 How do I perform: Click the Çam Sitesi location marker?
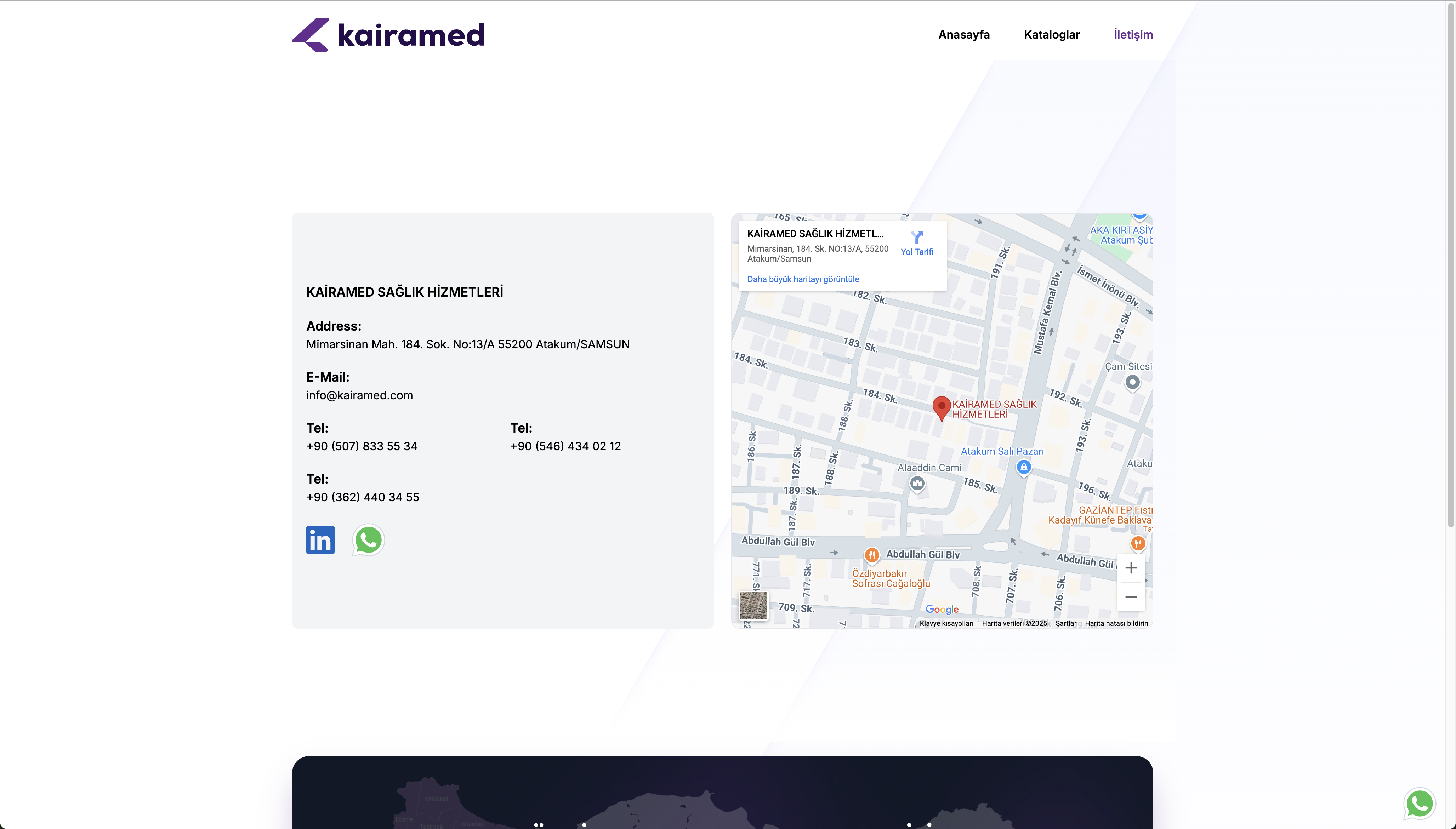tap(1132, 383)
